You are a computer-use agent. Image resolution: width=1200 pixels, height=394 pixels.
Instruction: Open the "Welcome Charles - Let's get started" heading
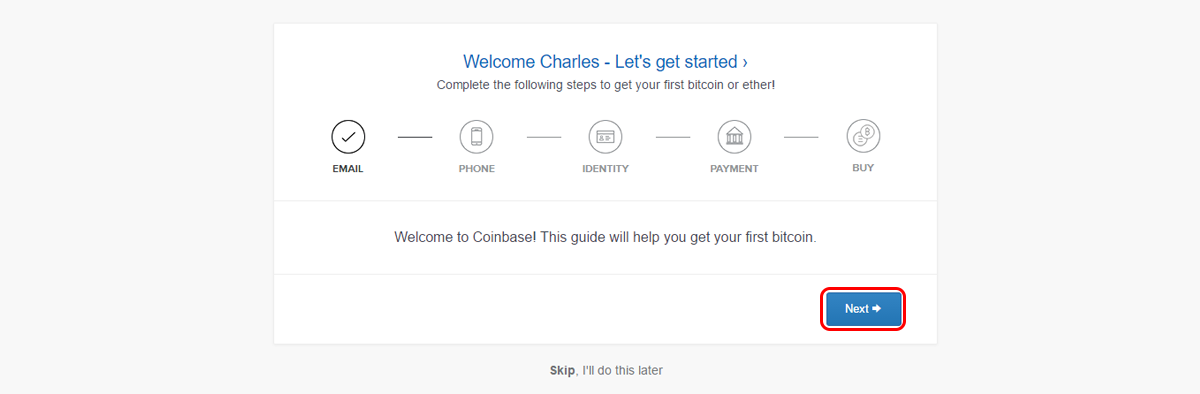(x=606, y=62)
